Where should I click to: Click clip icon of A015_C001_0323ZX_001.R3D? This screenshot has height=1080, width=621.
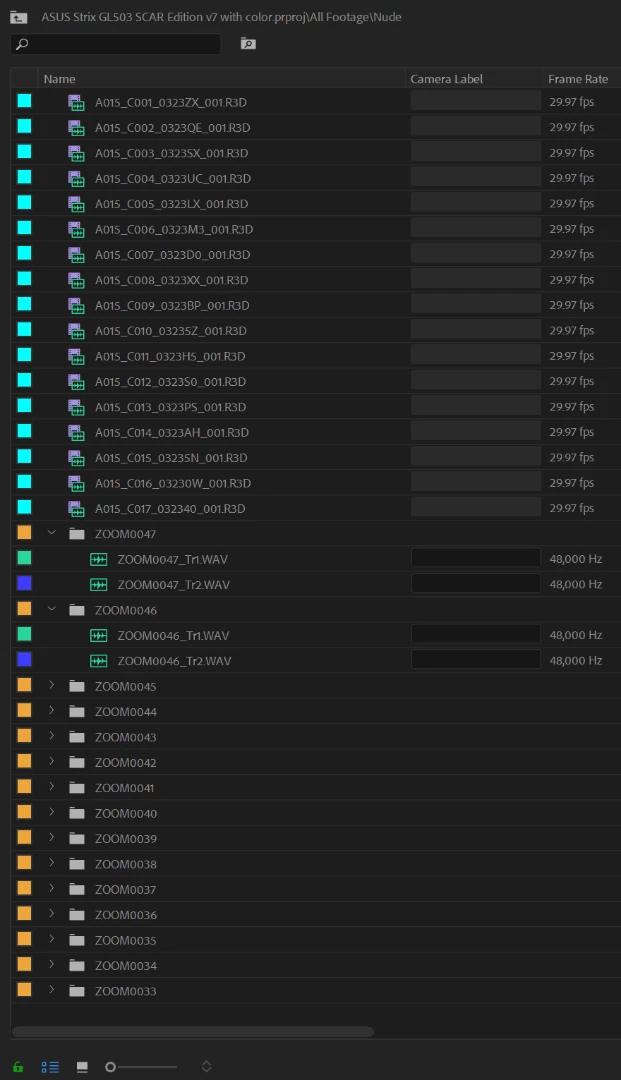[x=76, y=103]
